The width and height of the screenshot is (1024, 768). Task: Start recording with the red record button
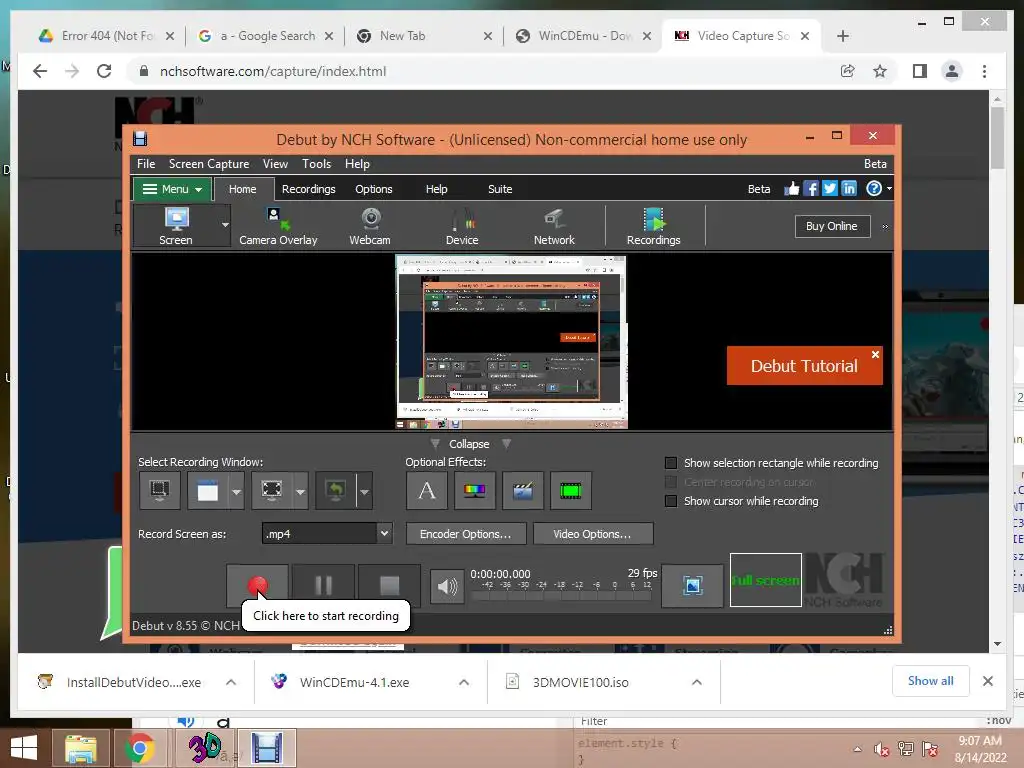pyautogui.click(x=257, y=585)
